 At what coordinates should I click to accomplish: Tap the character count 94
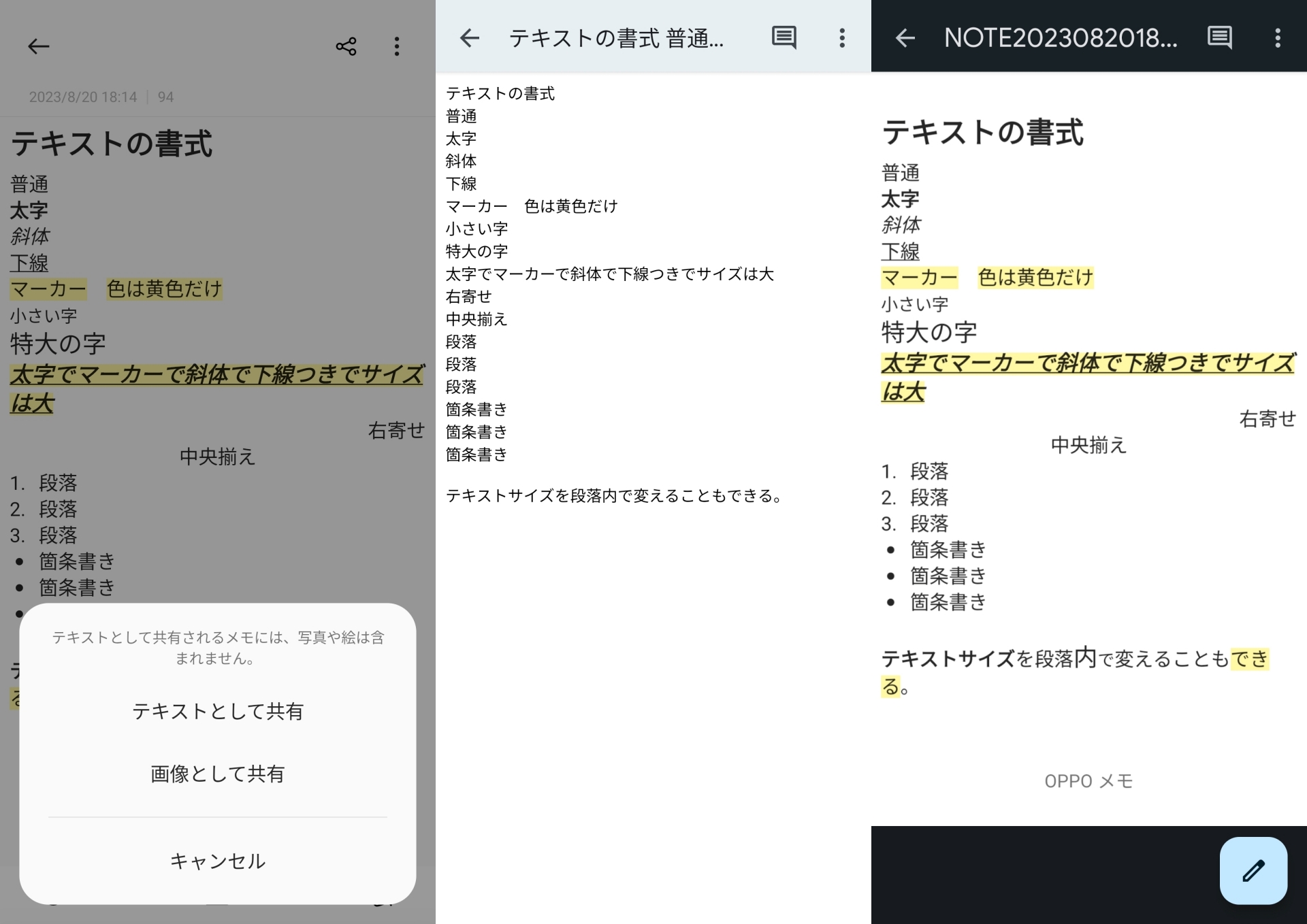(x=165, y=97)
